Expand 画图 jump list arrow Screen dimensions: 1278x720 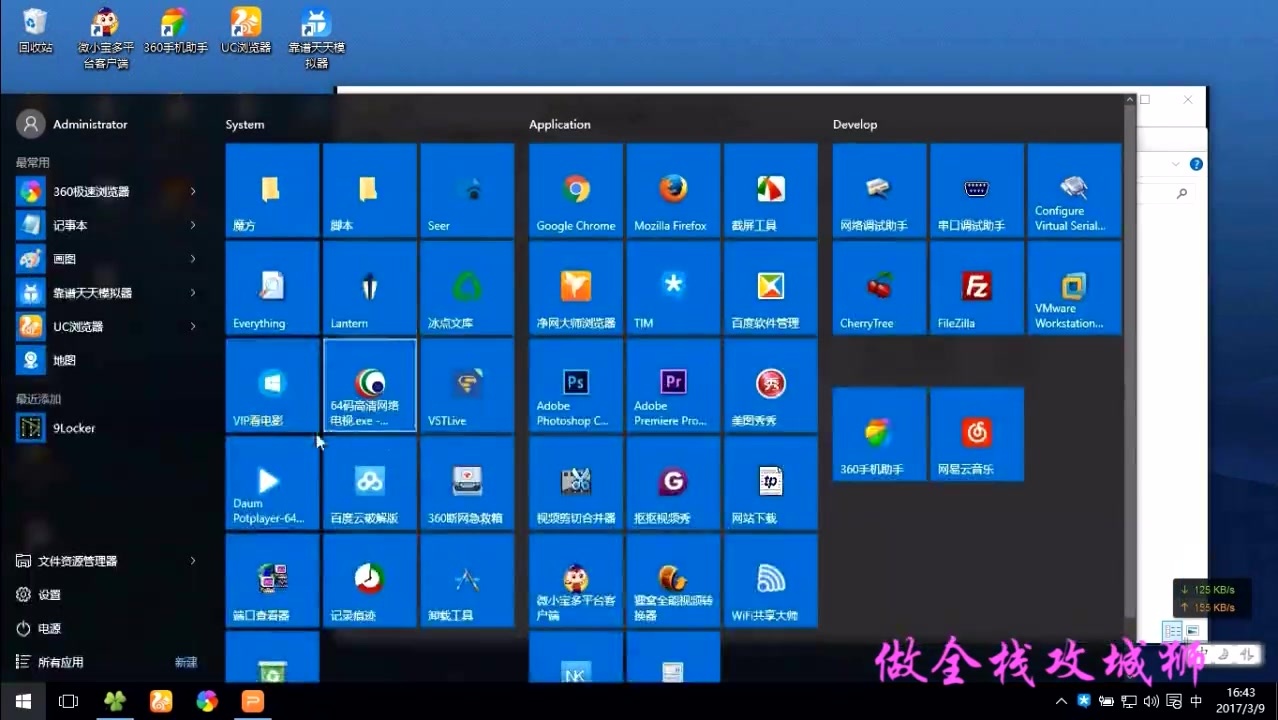(x=193, y=258)
